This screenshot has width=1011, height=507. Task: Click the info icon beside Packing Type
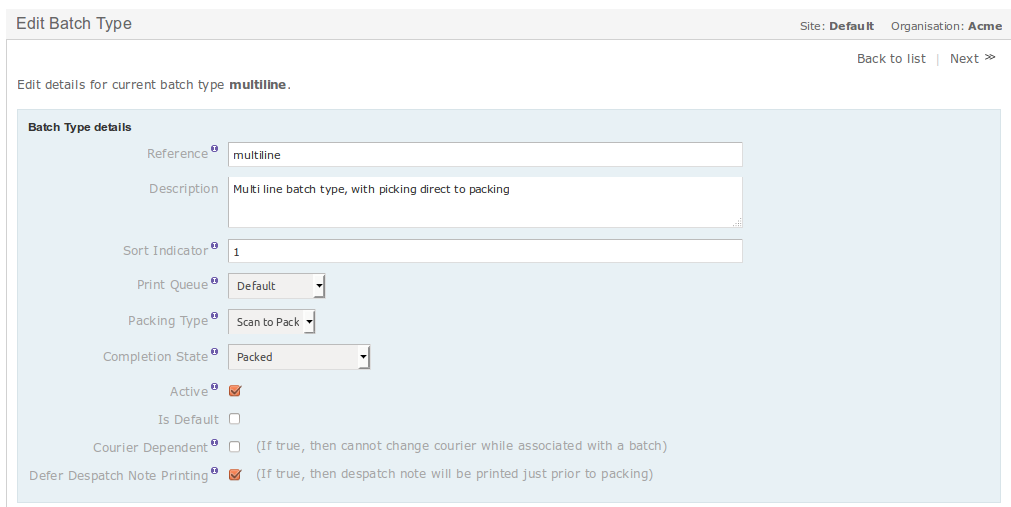point(215,317)
